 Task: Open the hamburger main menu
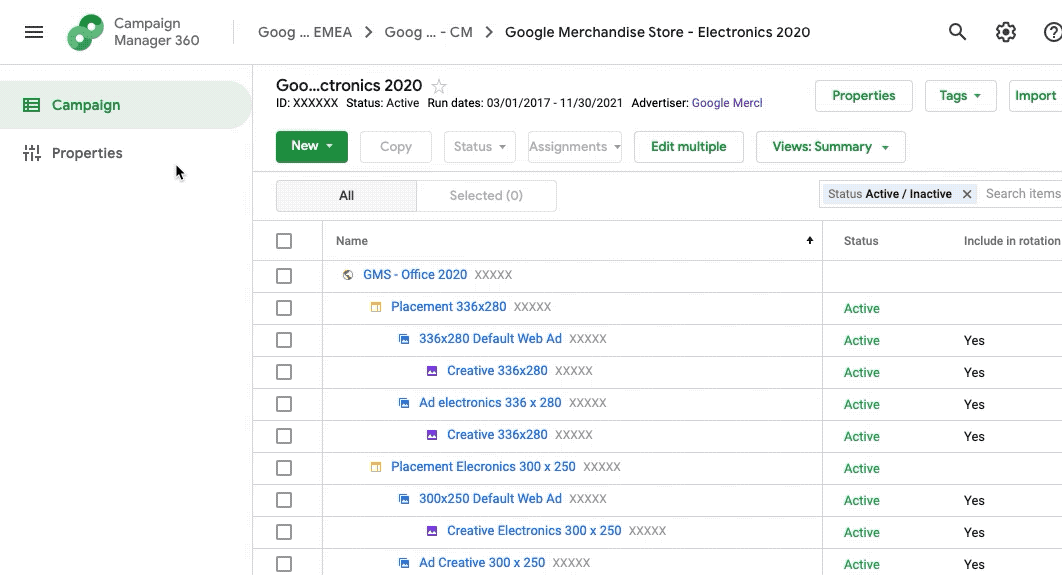pos(34,32)
